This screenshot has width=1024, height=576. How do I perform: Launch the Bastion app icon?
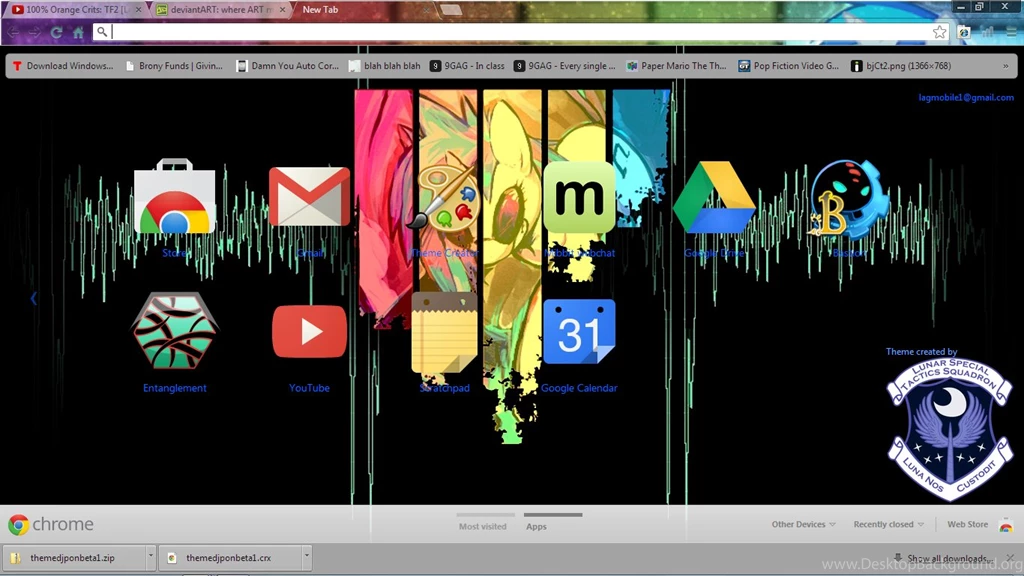pyautogui.click(x=848, y=199)
